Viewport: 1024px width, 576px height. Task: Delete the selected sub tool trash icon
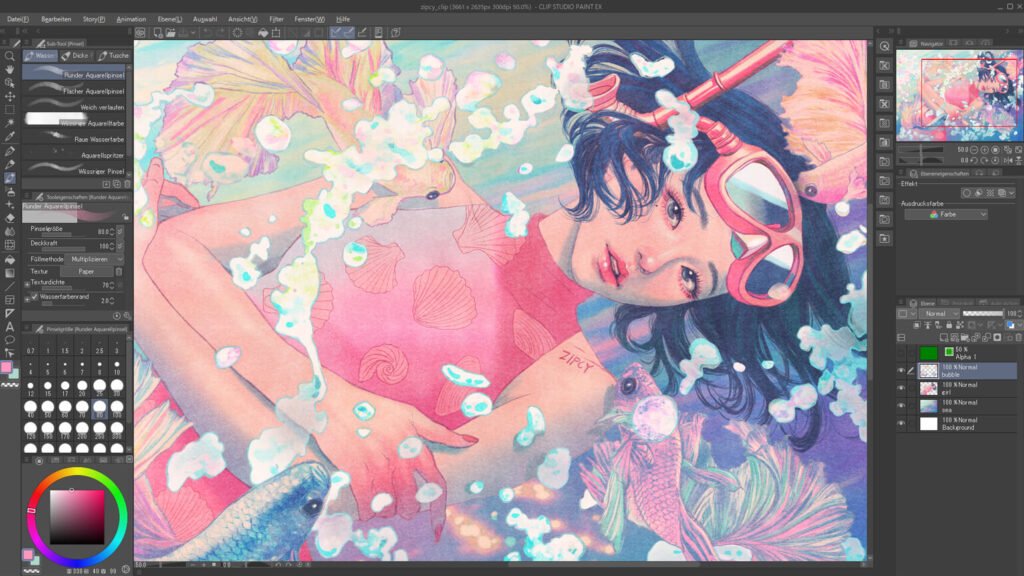click(x=127, y=185)
